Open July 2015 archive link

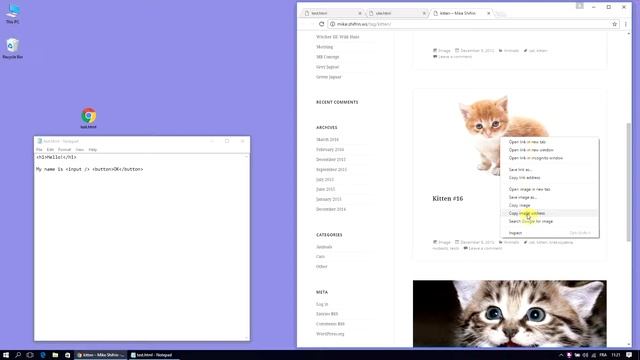(x=325, y=180)
